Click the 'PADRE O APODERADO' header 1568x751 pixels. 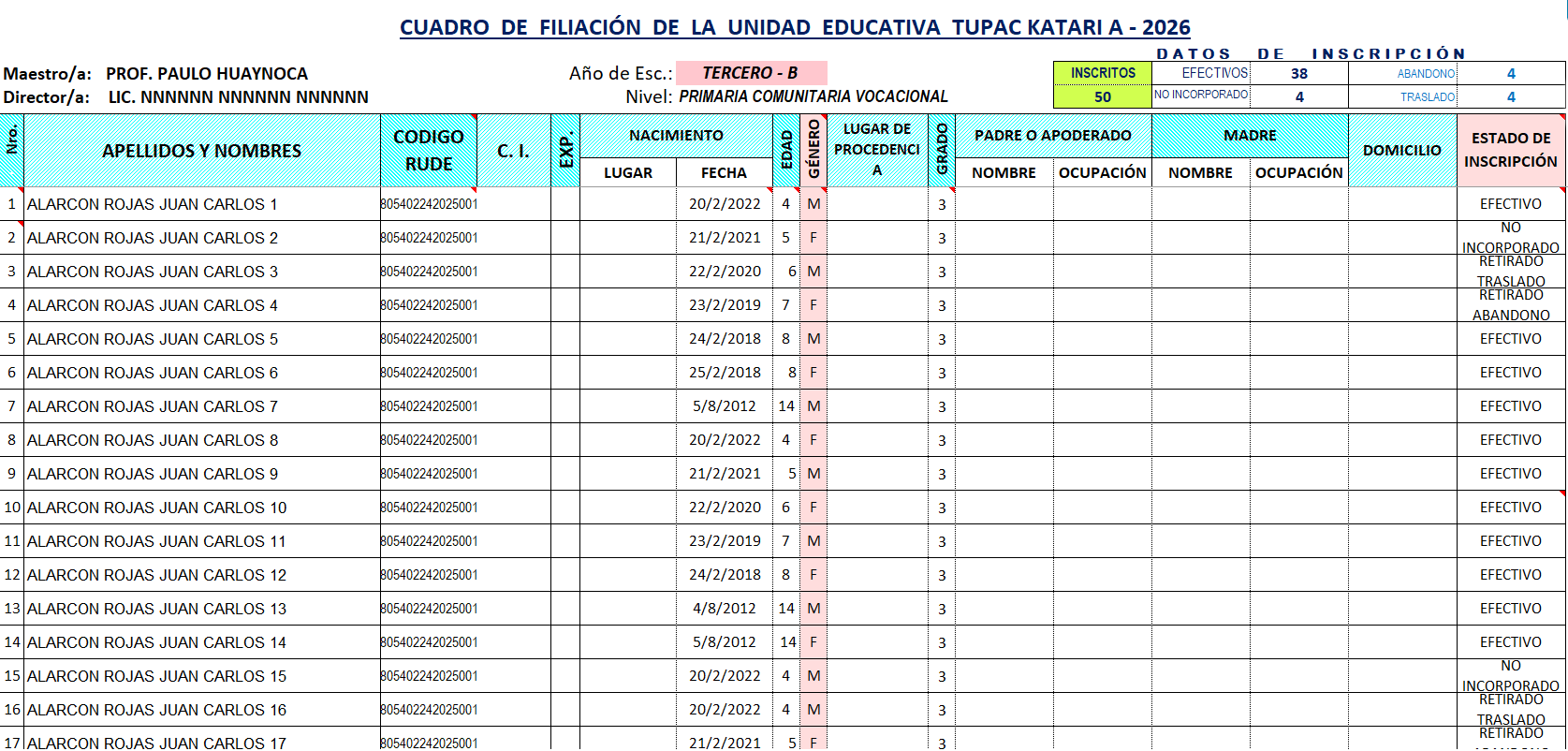(1053, 136)
